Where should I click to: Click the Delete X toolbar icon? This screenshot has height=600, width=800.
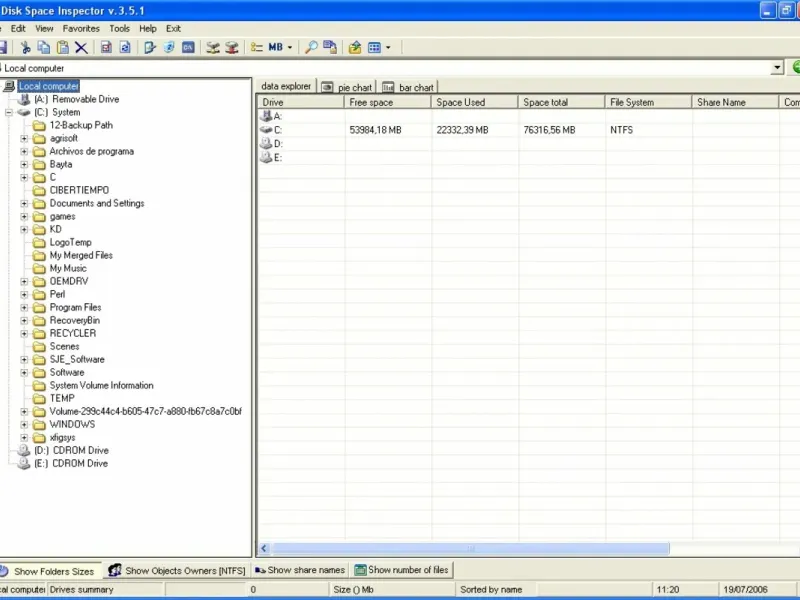[81, 47]
